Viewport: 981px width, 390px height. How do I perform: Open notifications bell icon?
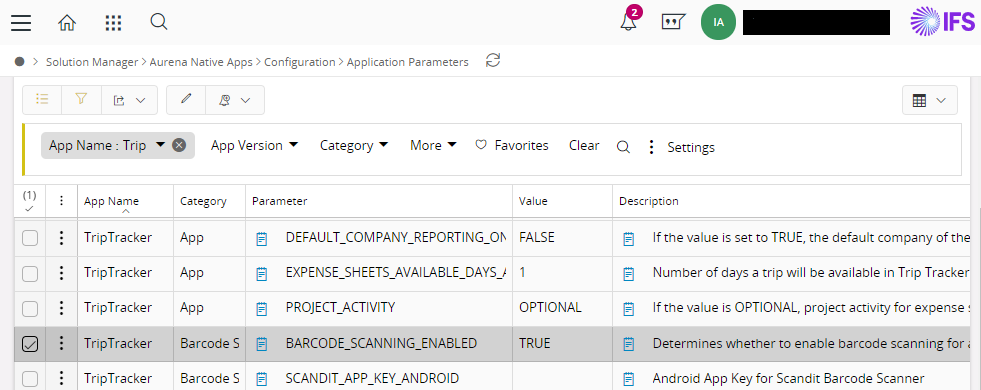[628, 22]
